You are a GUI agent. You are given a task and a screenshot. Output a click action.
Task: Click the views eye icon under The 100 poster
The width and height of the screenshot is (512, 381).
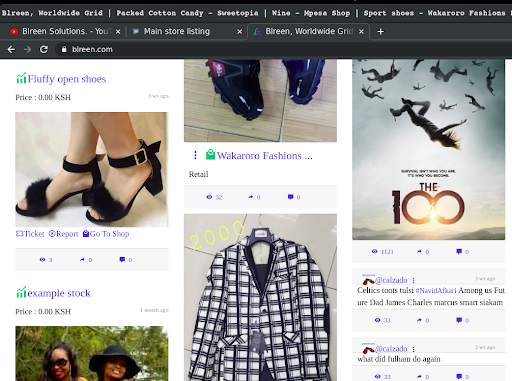(x=375, y=251)
